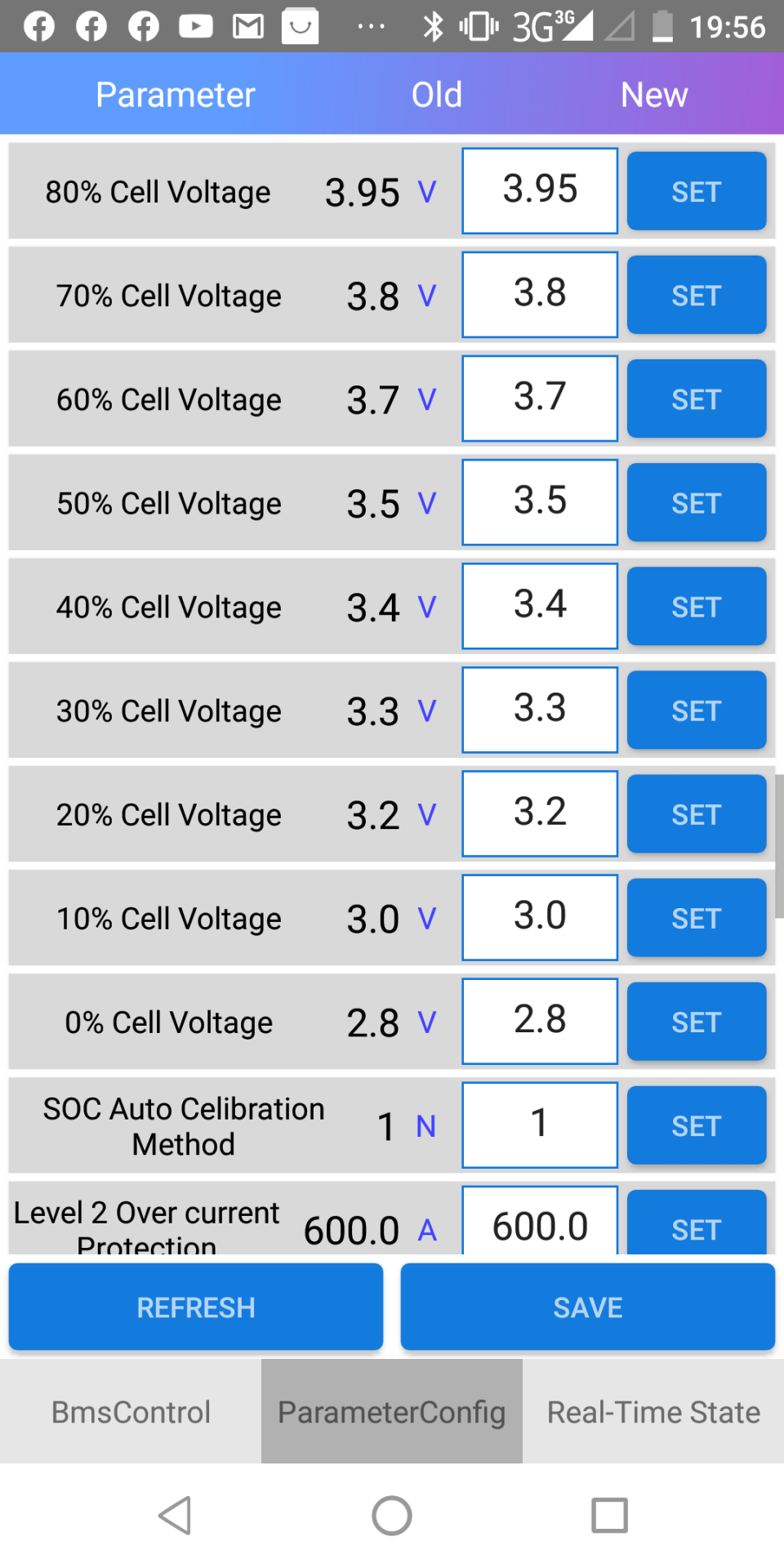Click the vertical scrollbar on the right edge
This screenshot has width=784, height=1568.
point(779,846)
